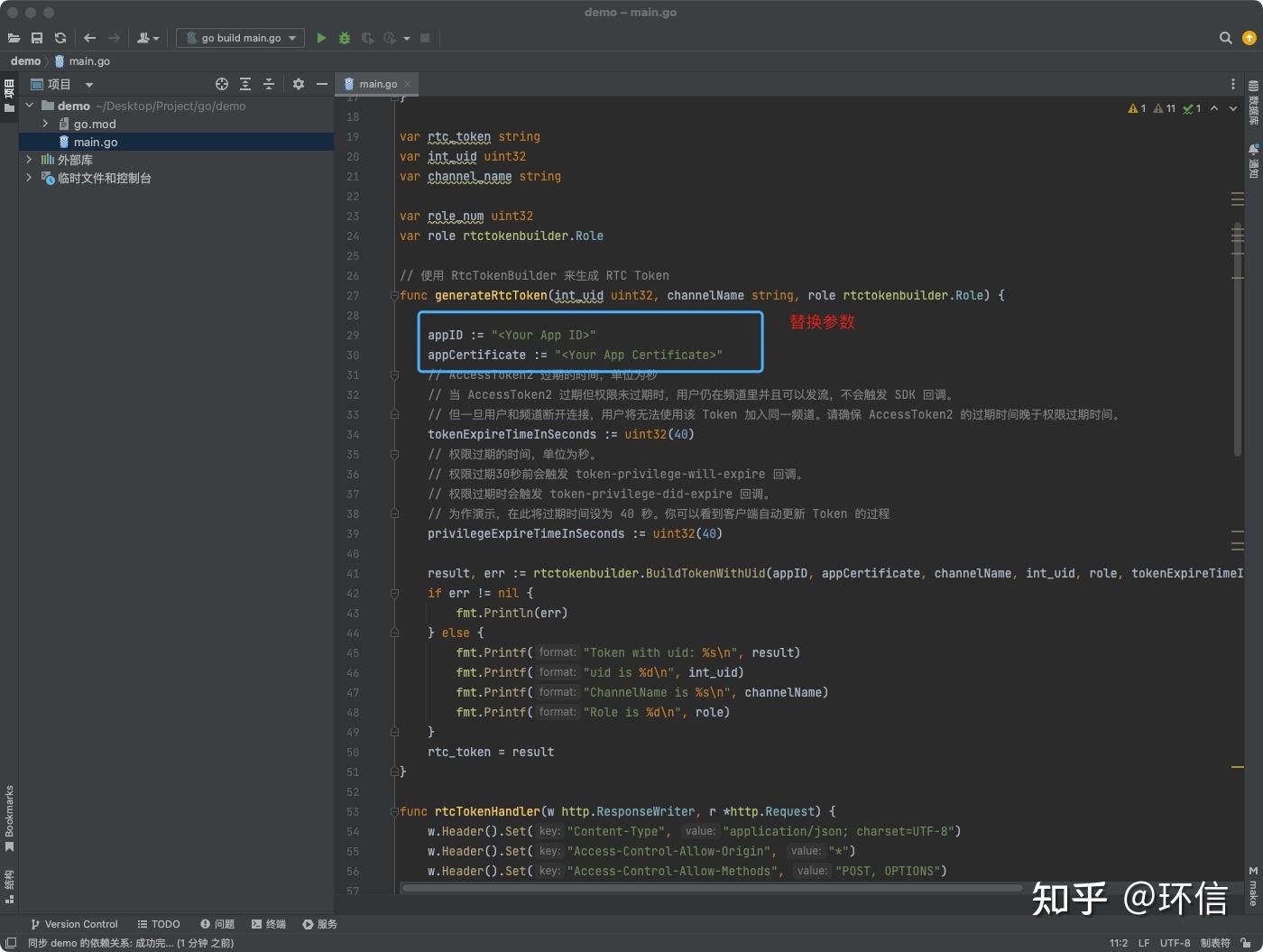Image resolution: width=1263 pixels, height=952 pixels.
Task: Open the 'go build main.go' run configuration dropdown
Action: point(241,38)
